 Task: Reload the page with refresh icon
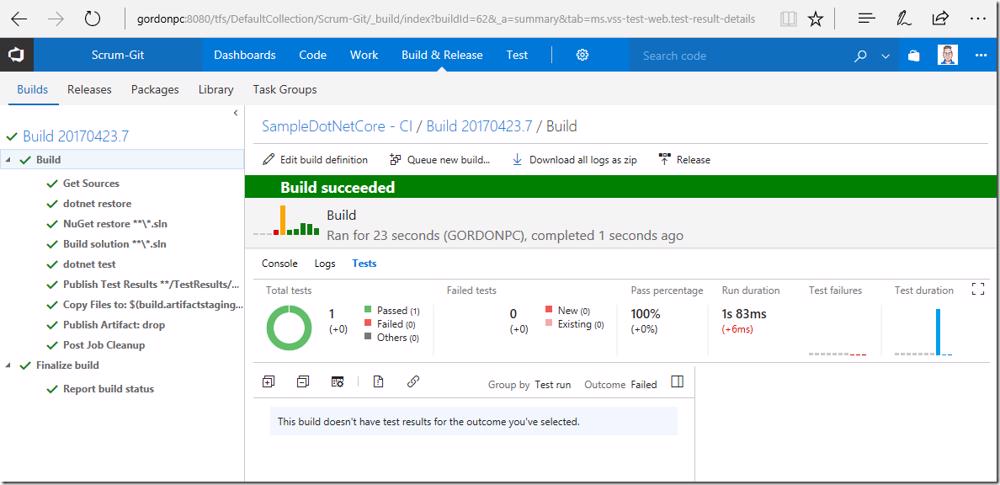pyautogui.click(x=92, y=19)
